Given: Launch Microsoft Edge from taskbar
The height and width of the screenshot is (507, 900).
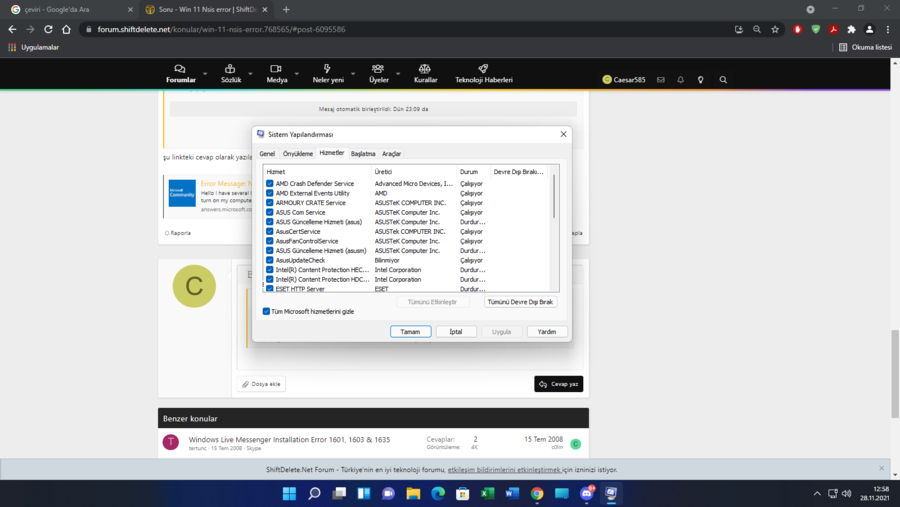Looking at the screenshot, I should (438, 494).
